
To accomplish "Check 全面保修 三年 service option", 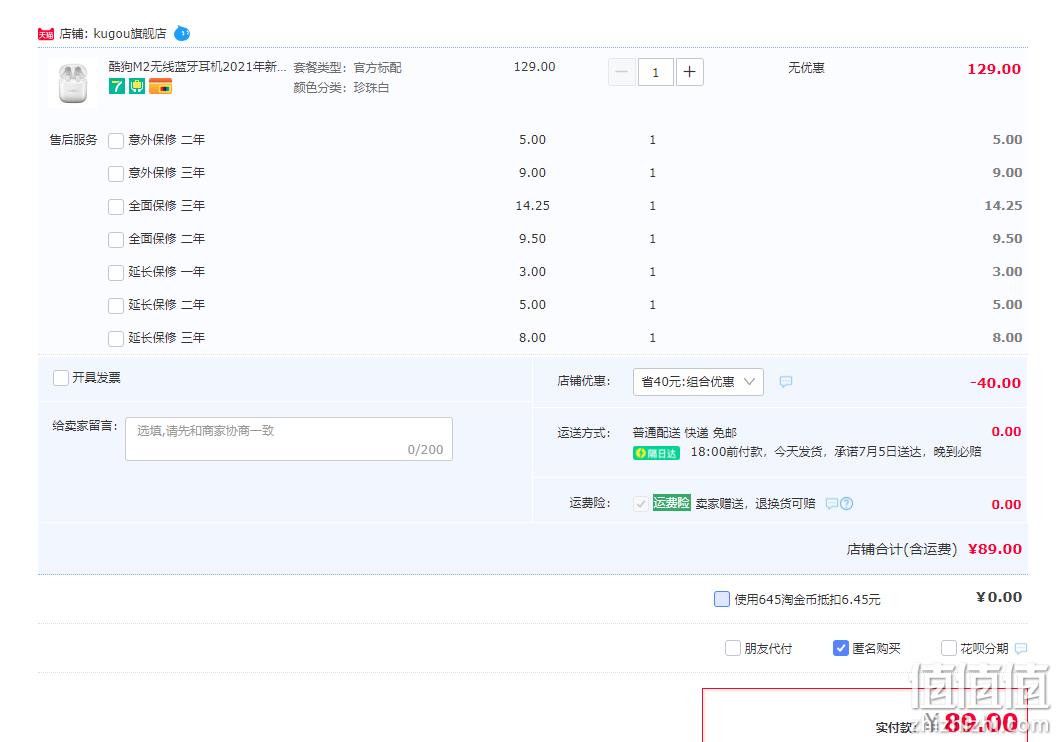I will click(116, 207).
